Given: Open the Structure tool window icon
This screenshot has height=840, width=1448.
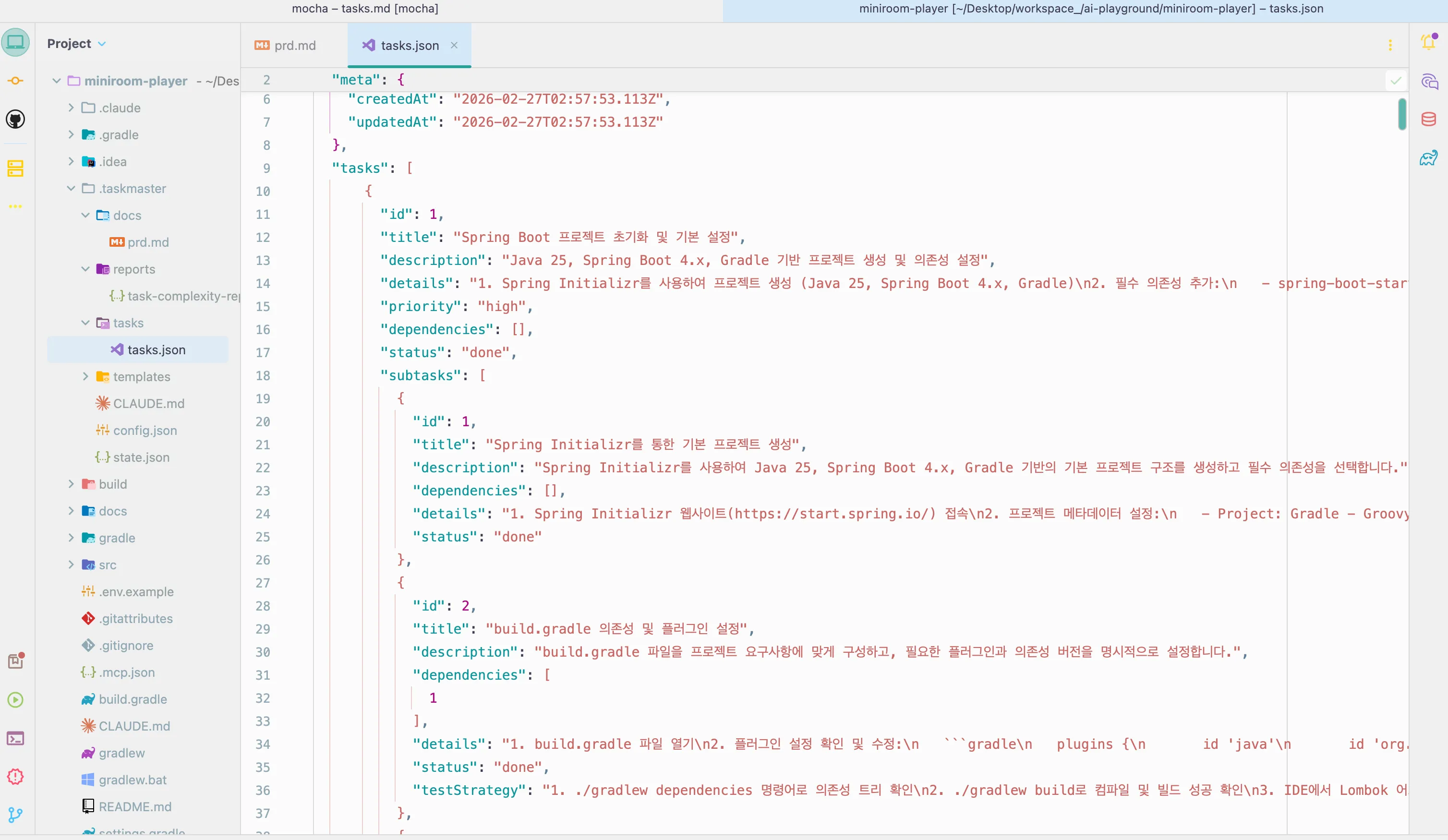Looking at the screenshot, I should coord(15,168).
